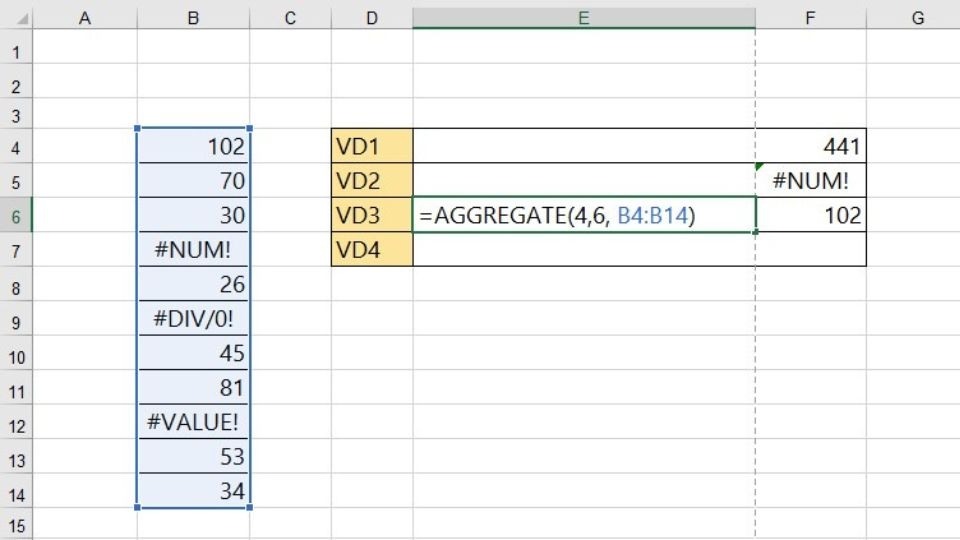The width and height of the screenshot is (960, 540).
Task: Click the #NUM! result in cell F5
Action: (811, 181)
